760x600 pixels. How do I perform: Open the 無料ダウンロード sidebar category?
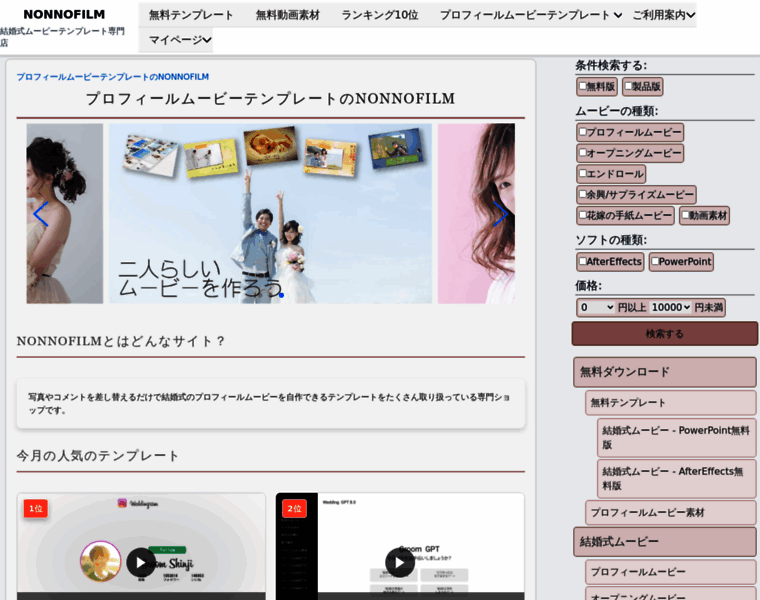(665, 372)
